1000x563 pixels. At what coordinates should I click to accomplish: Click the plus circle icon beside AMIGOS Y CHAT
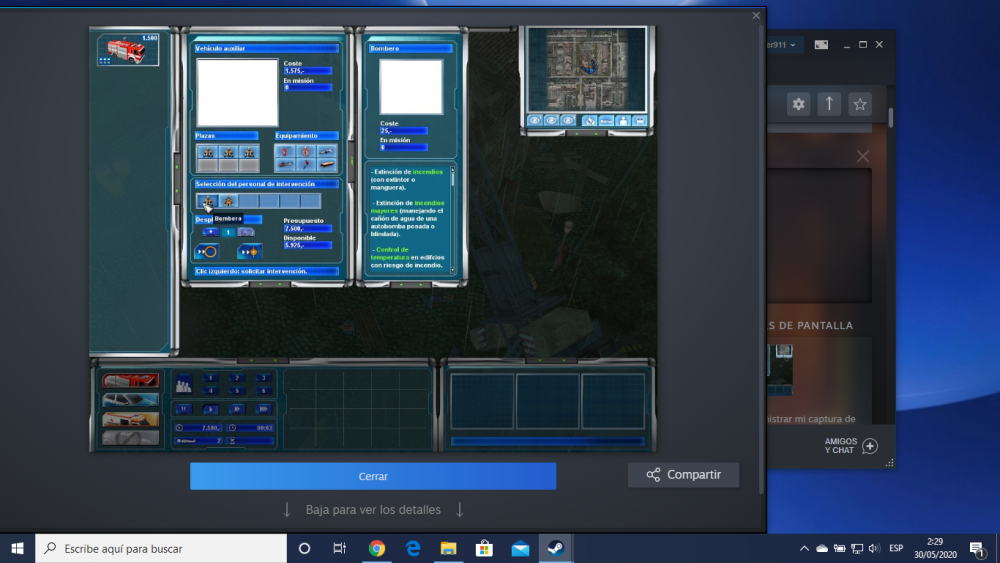870,446
